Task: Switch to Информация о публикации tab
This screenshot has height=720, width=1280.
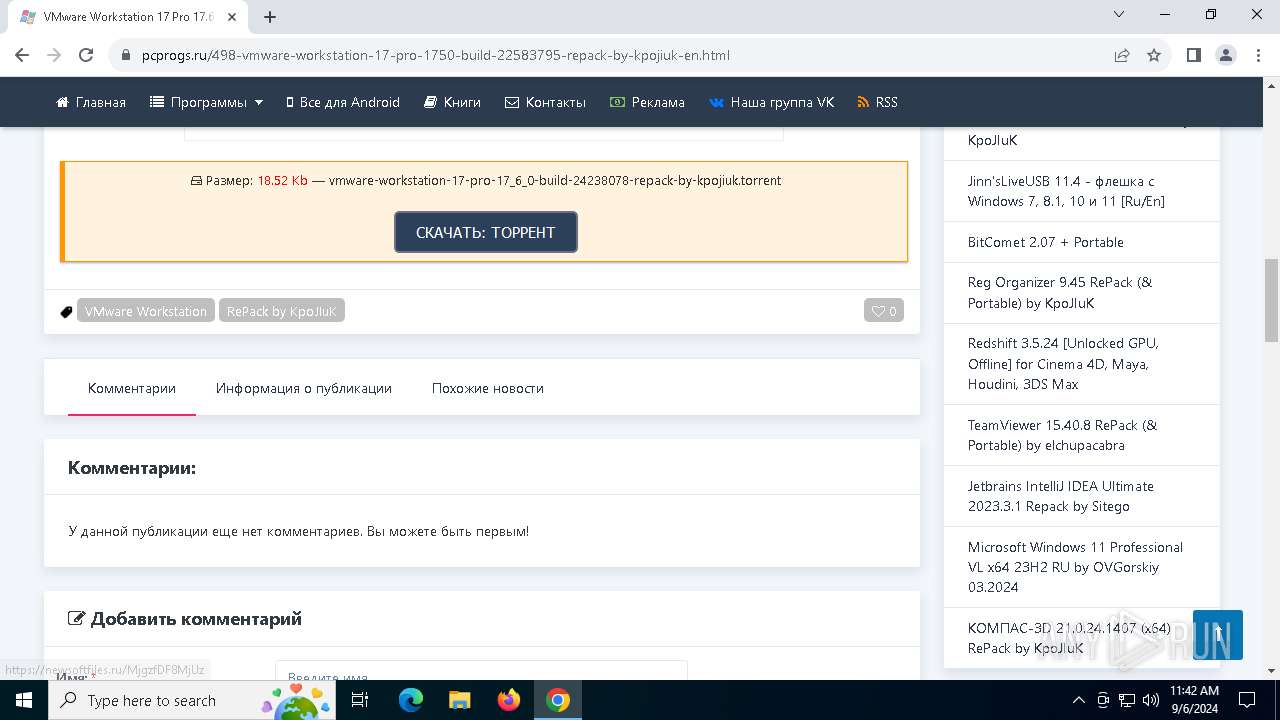Action: coord(304,388)
